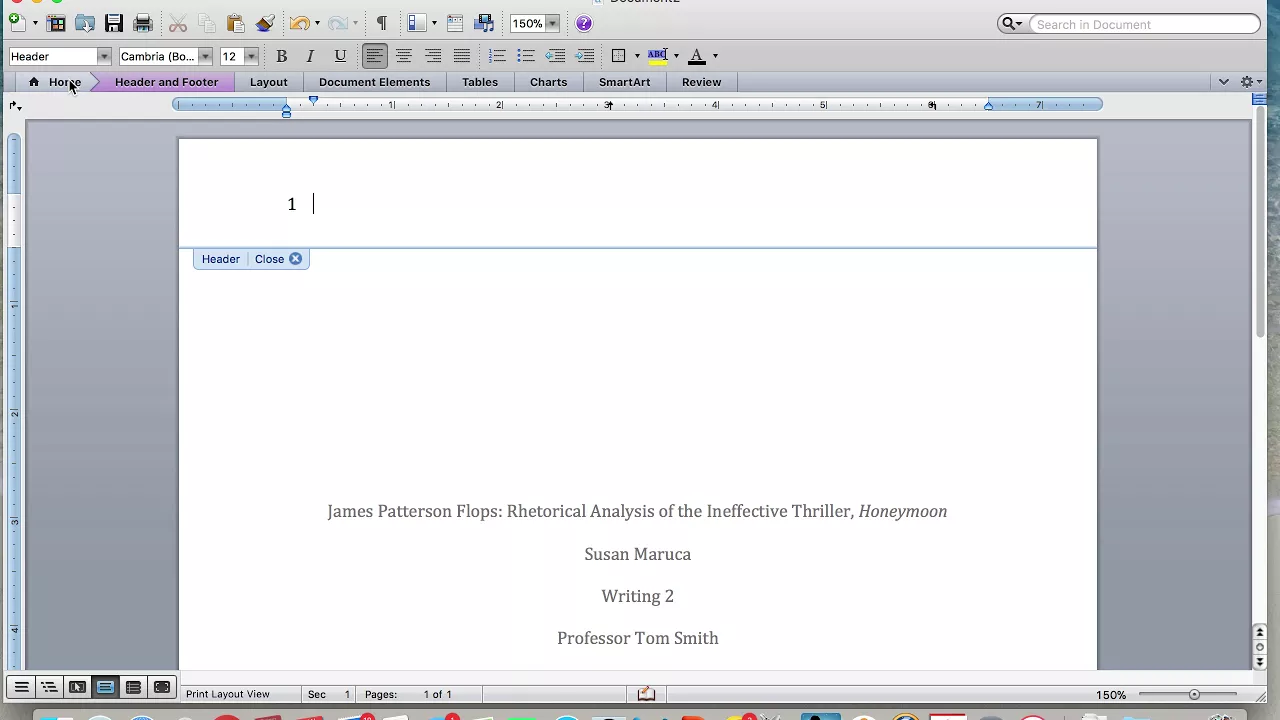Apply borders to selection
The width and height of the screenshot is (1280, 720).
click(619, 56)
